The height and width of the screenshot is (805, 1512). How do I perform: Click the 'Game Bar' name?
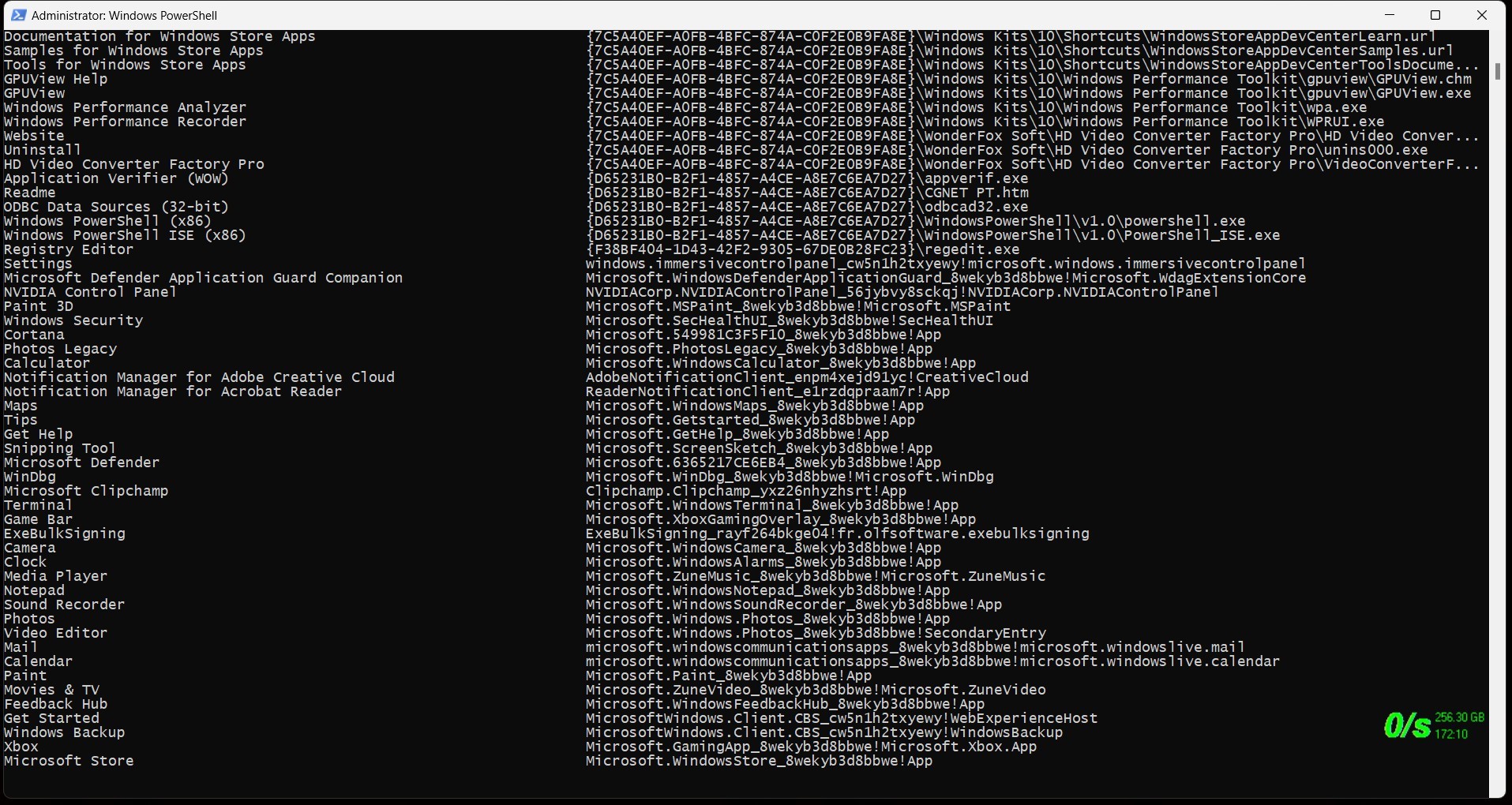tap(39, 519)
